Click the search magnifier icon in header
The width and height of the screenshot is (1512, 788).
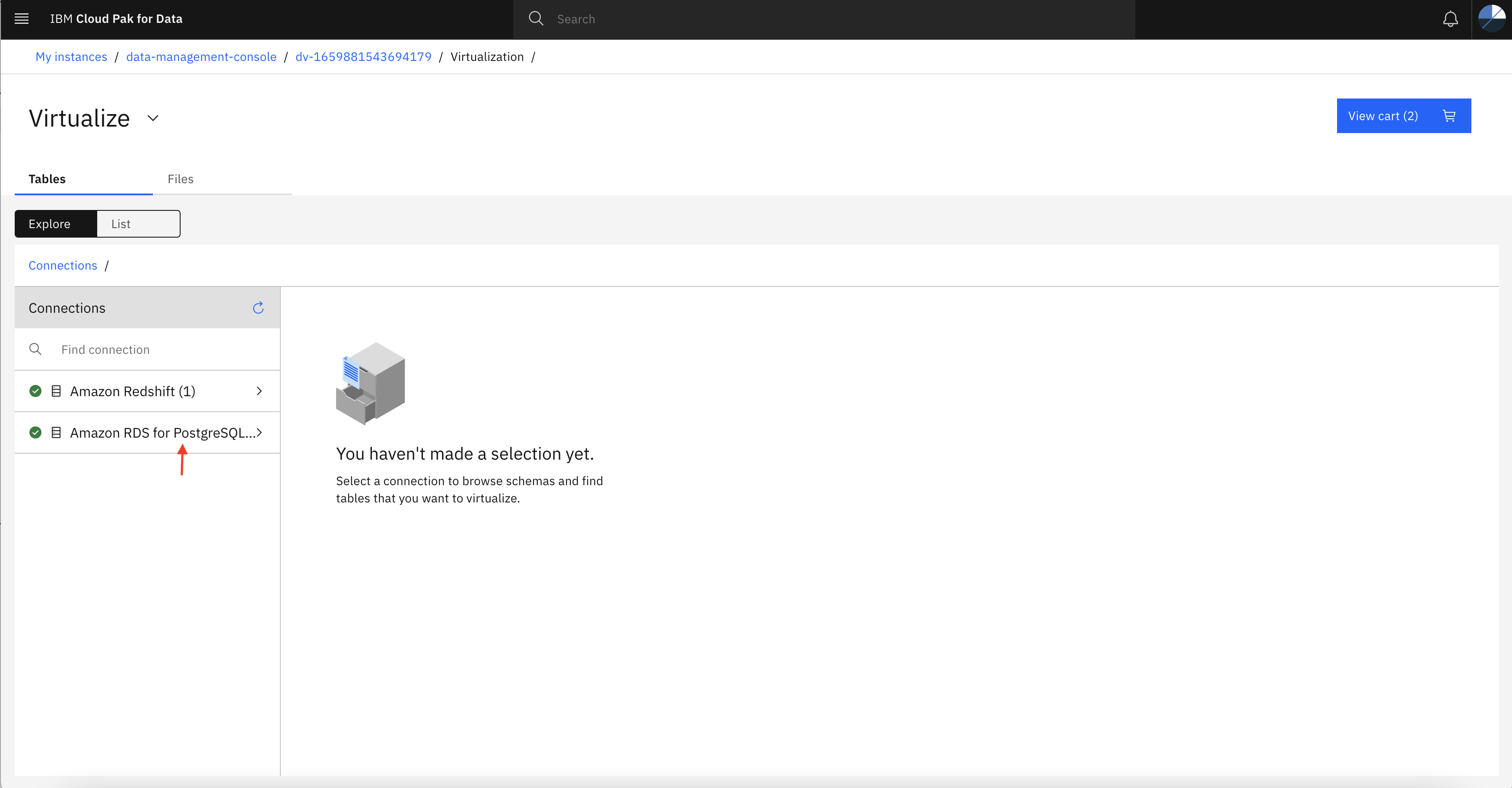click(x=536, y=19)
